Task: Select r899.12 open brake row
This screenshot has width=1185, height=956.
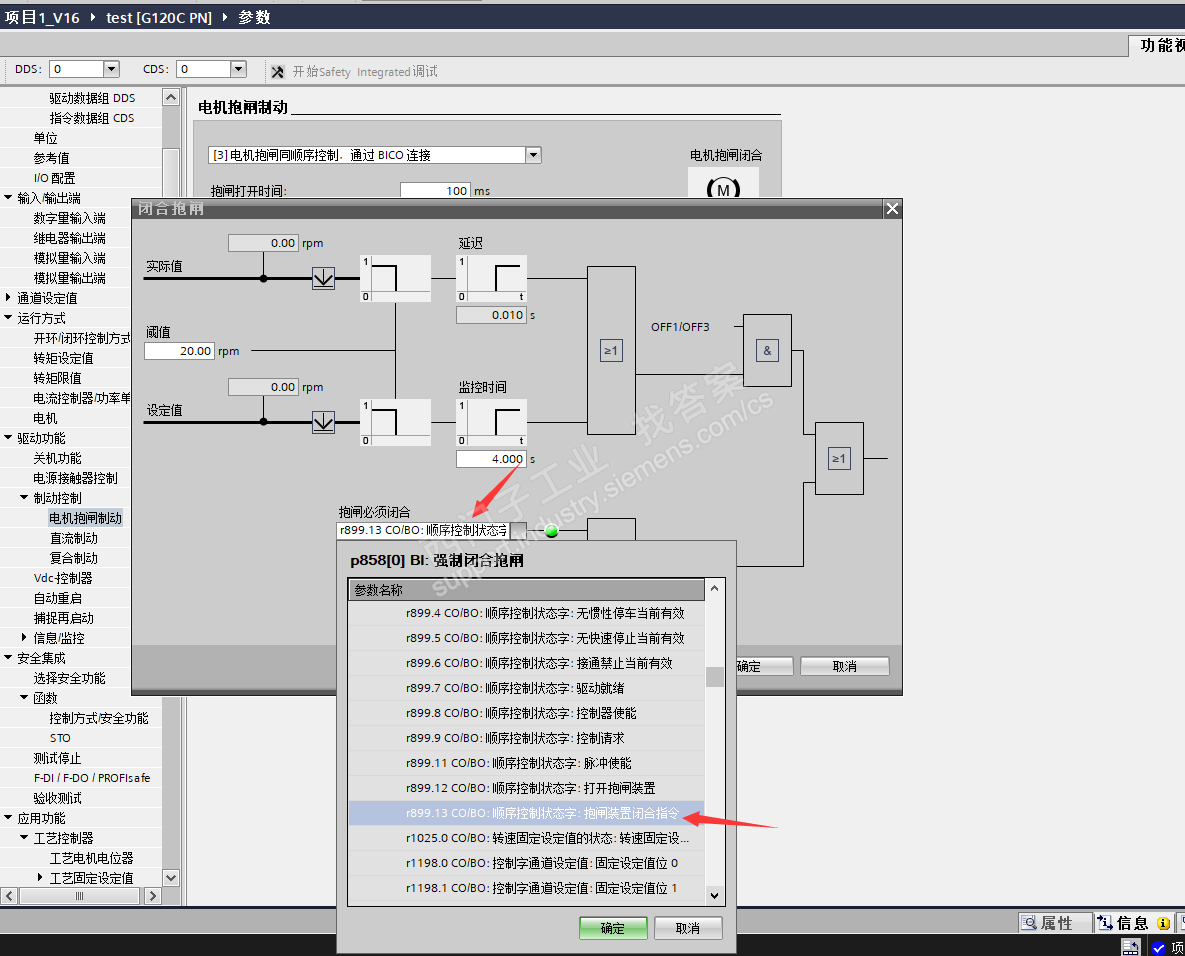Action: [527, 788]
